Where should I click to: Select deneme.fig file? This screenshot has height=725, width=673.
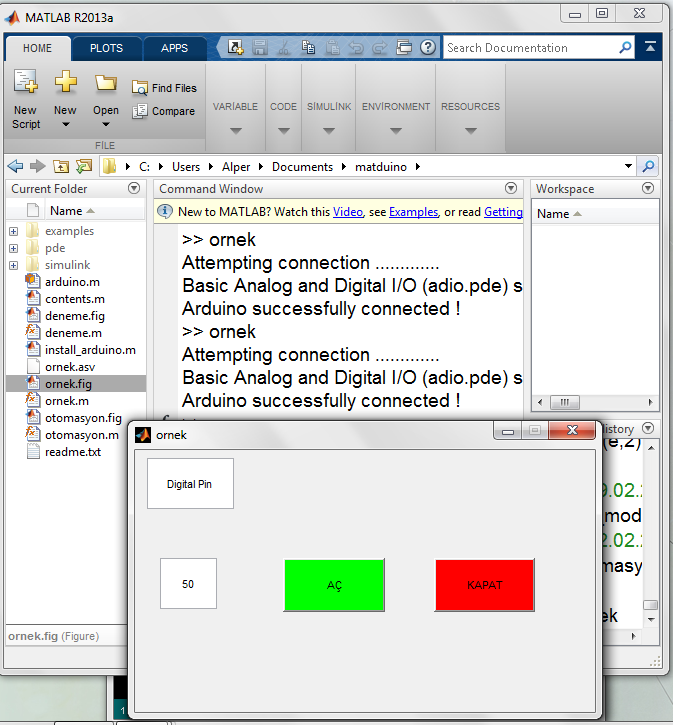[75, 316]
